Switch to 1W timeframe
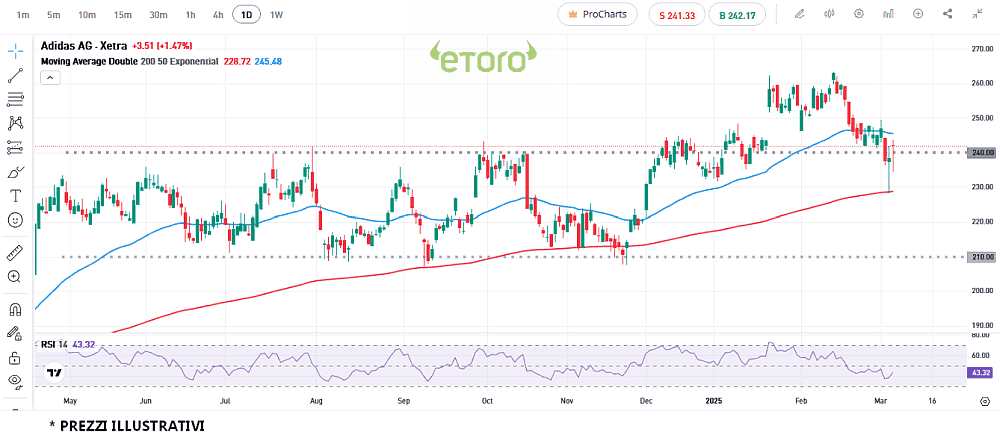Viewport: 1000px width, 435px height. click(x=276, y=14)
